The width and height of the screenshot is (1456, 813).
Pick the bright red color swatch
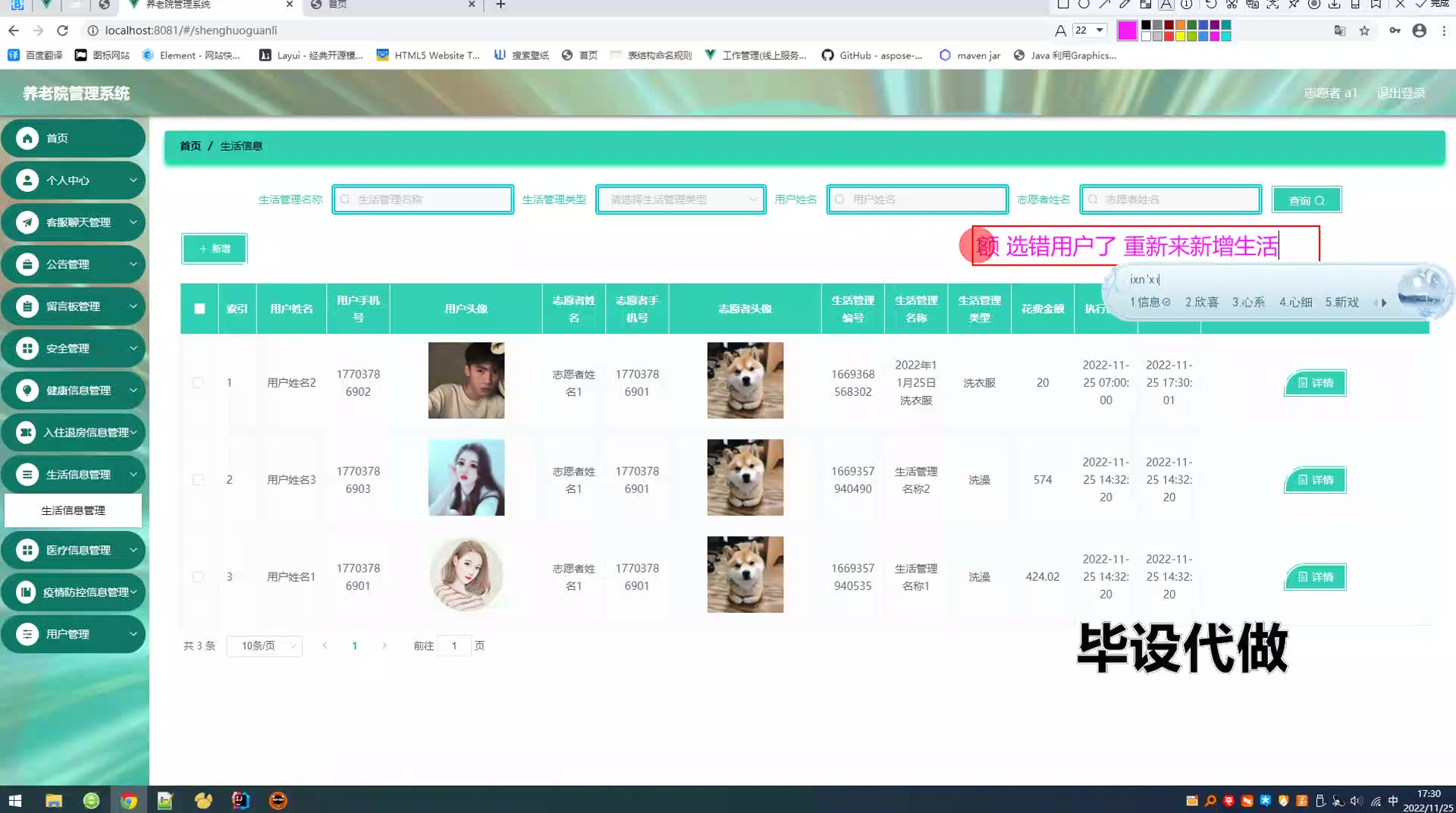pyautogui.click(x=1169, y=36)
